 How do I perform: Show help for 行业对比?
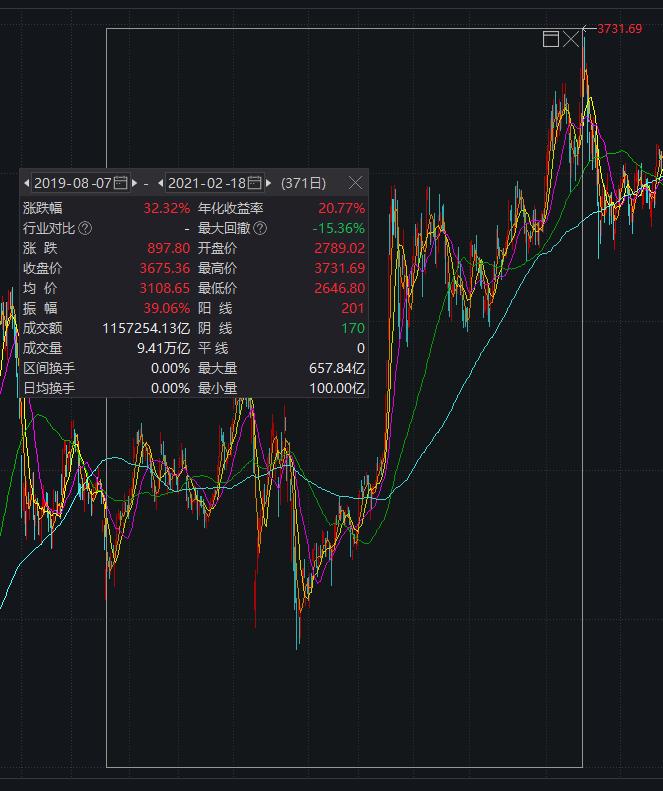[85, 228]
